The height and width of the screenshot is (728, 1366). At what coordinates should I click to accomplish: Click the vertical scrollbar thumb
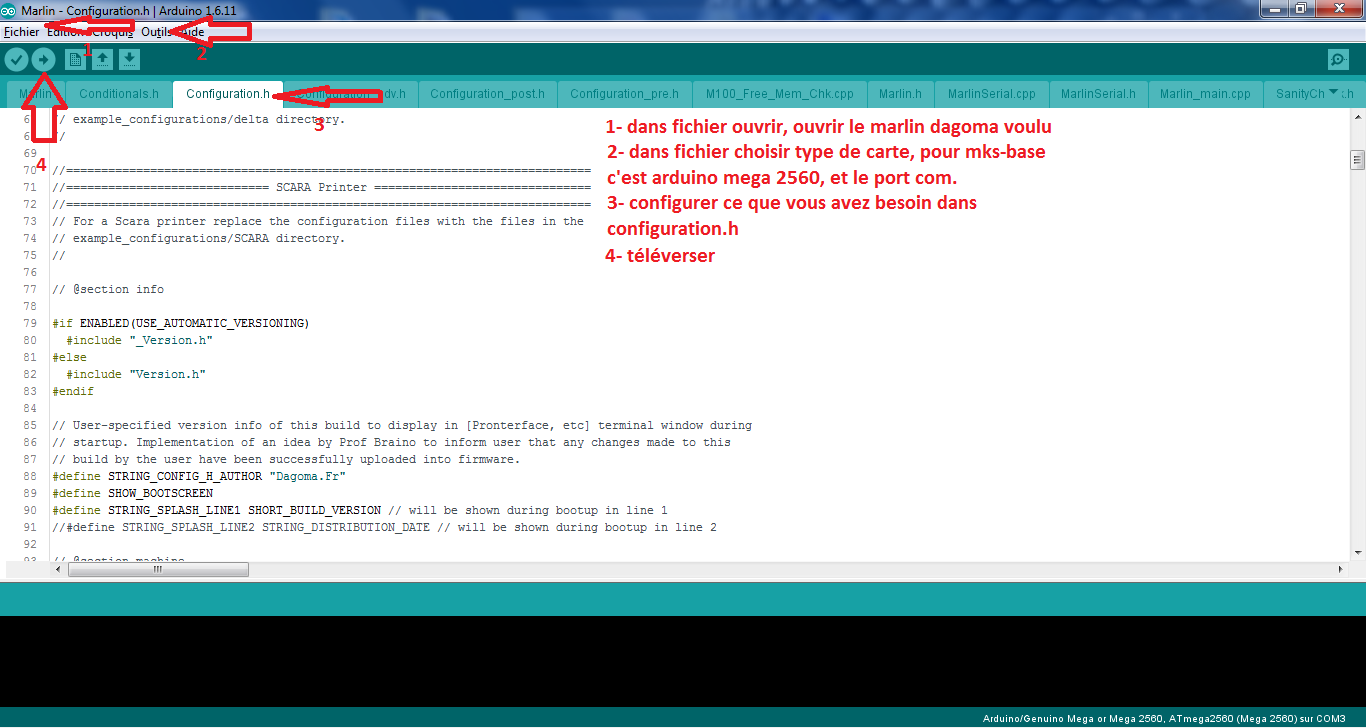point(1357,160)
